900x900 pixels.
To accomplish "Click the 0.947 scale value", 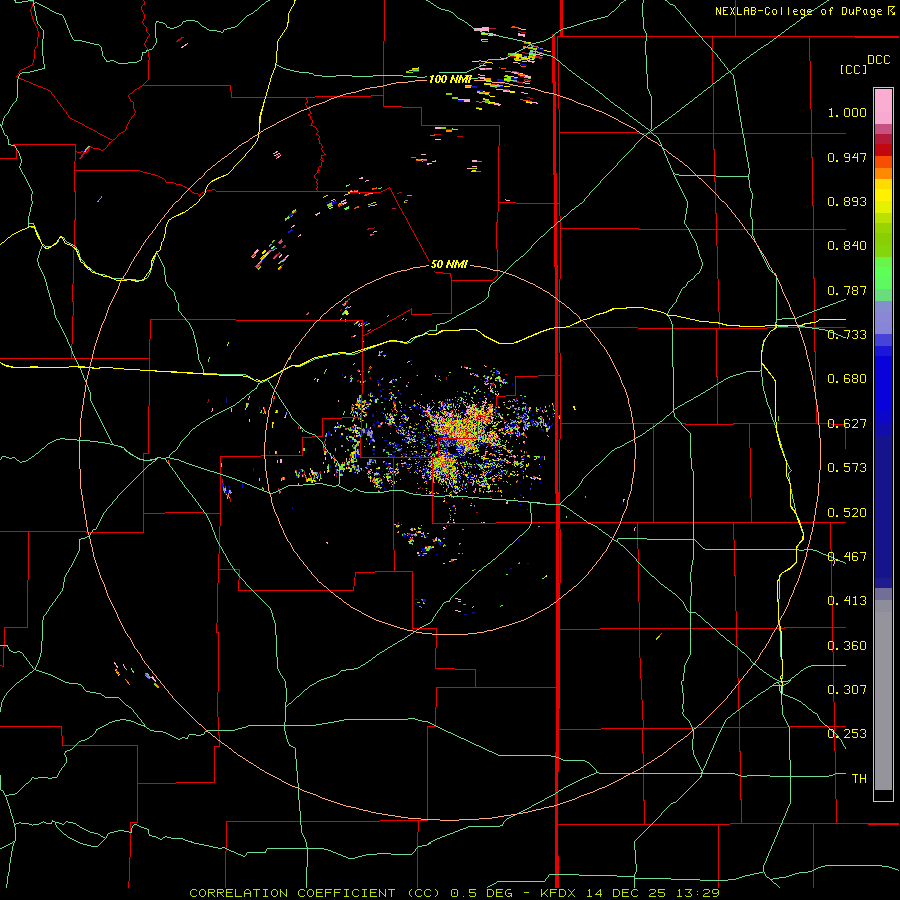I will click(847, 157).
